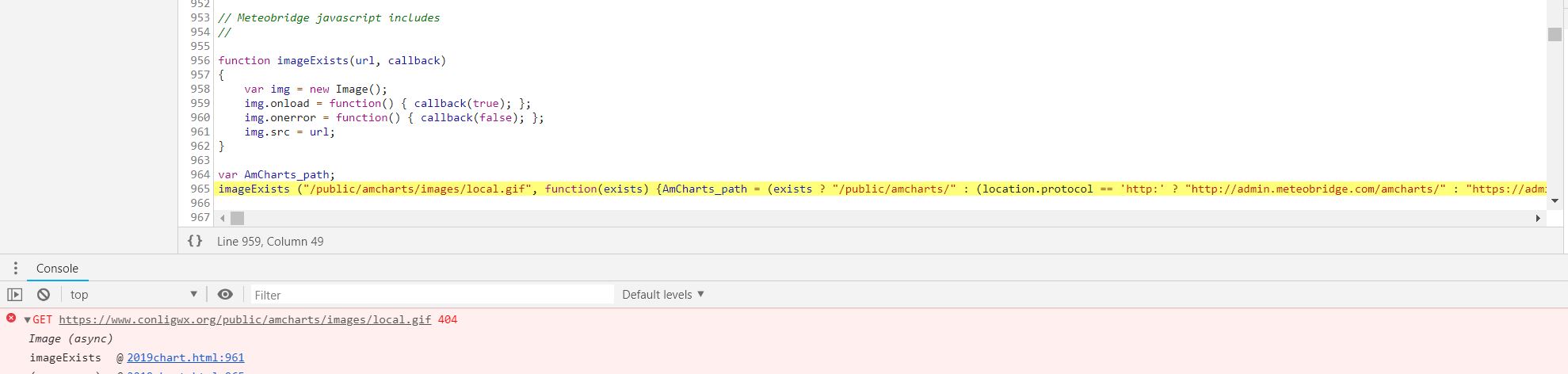The width and height of the screenshot is (1568, 374).
Task: Click in the console Filter field
Action: 432,295
